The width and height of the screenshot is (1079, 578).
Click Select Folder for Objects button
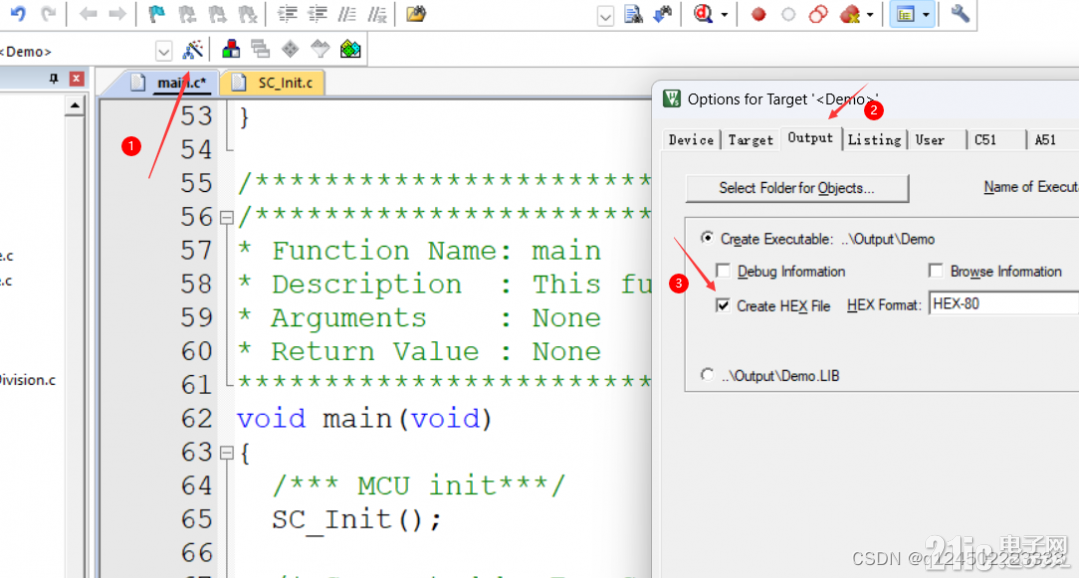(797, 188)
